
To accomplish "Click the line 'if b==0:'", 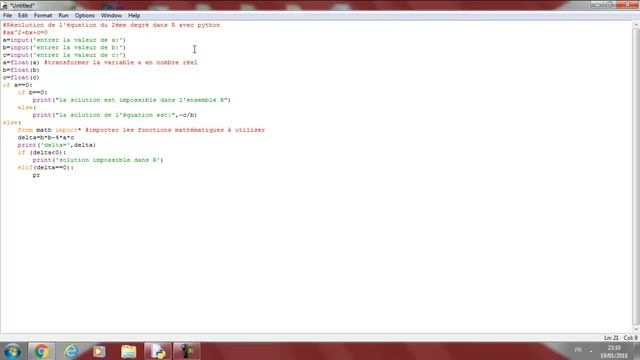I will [33, 93].
